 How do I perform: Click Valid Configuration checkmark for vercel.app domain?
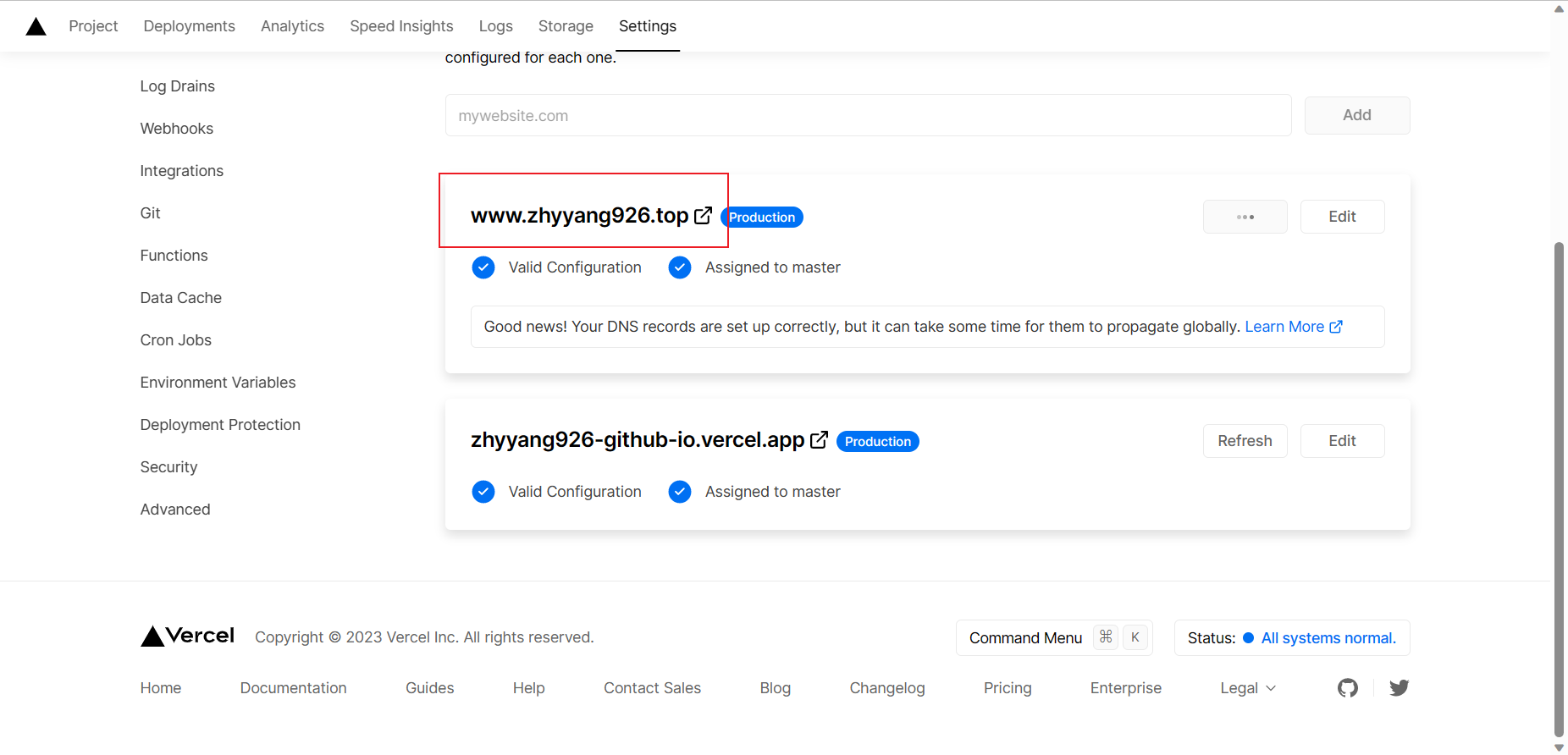click(483, 492)
